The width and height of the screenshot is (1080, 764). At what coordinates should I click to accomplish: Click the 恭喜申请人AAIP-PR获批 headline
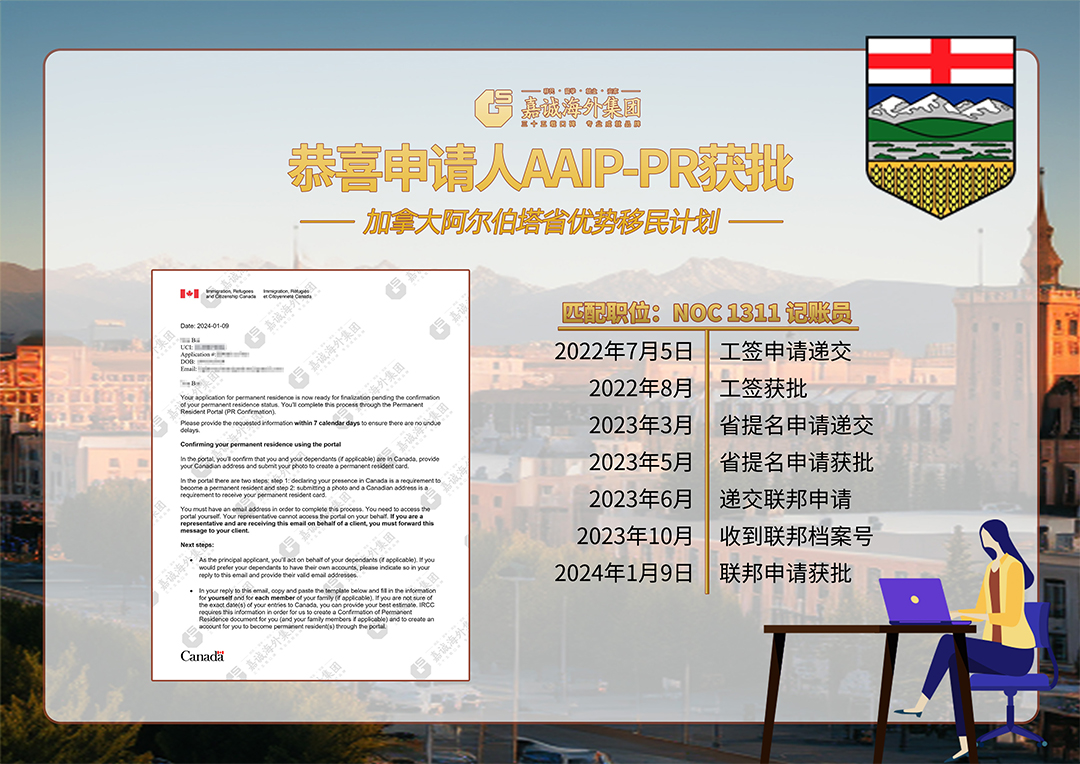tap(540, 168)
